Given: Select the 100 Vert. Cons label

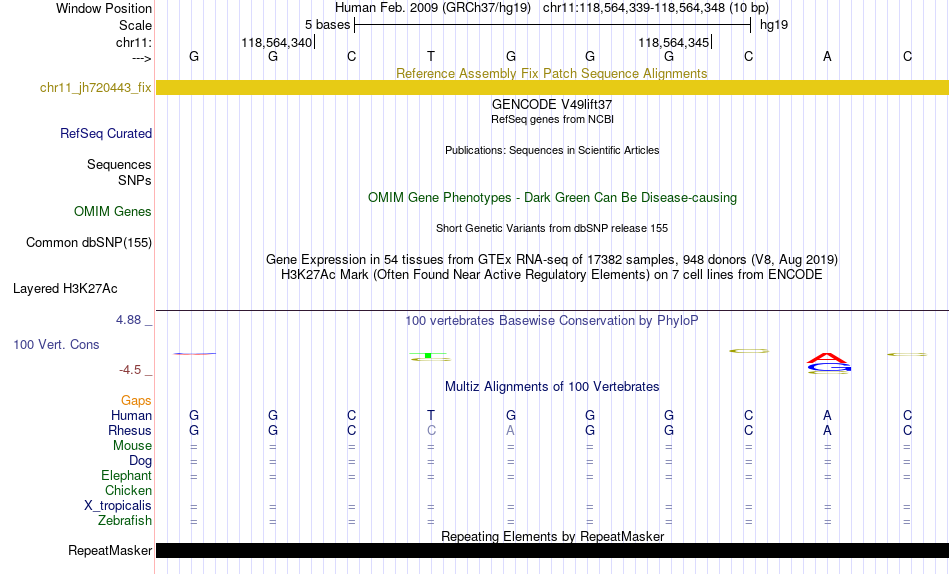Looking at the screenshot, I should coord(56,344).
